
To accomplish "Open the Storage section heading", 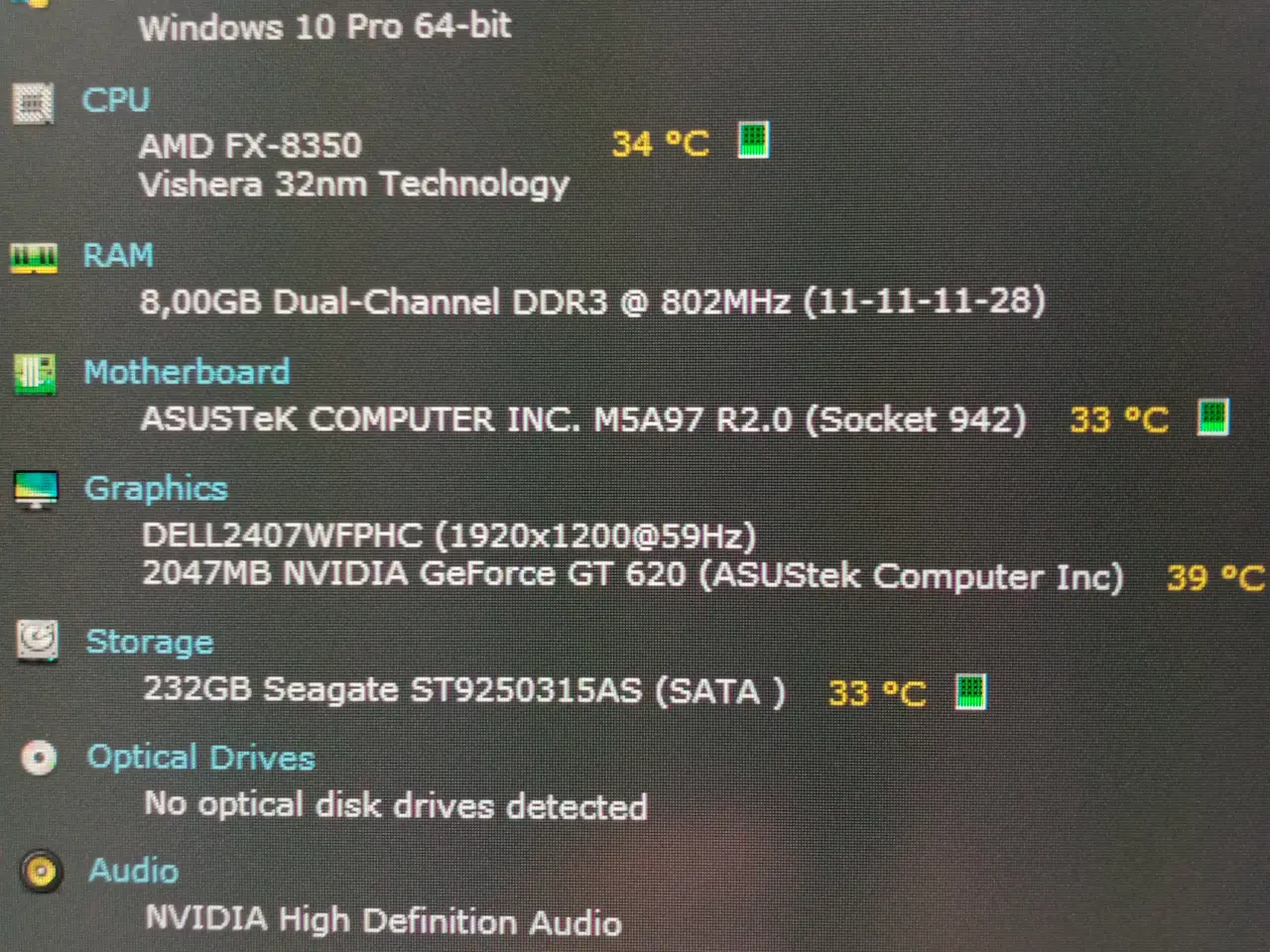I will pyautogui.click(x=150, y=642).
